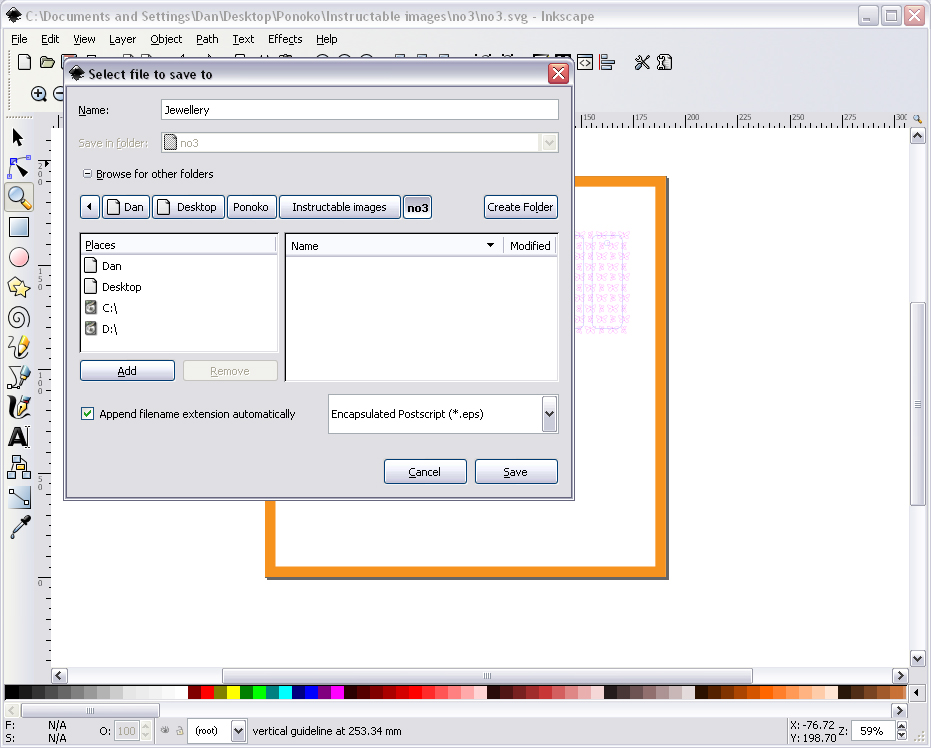
Task: Click the Name column sort arrow
Action: point(490,245)
